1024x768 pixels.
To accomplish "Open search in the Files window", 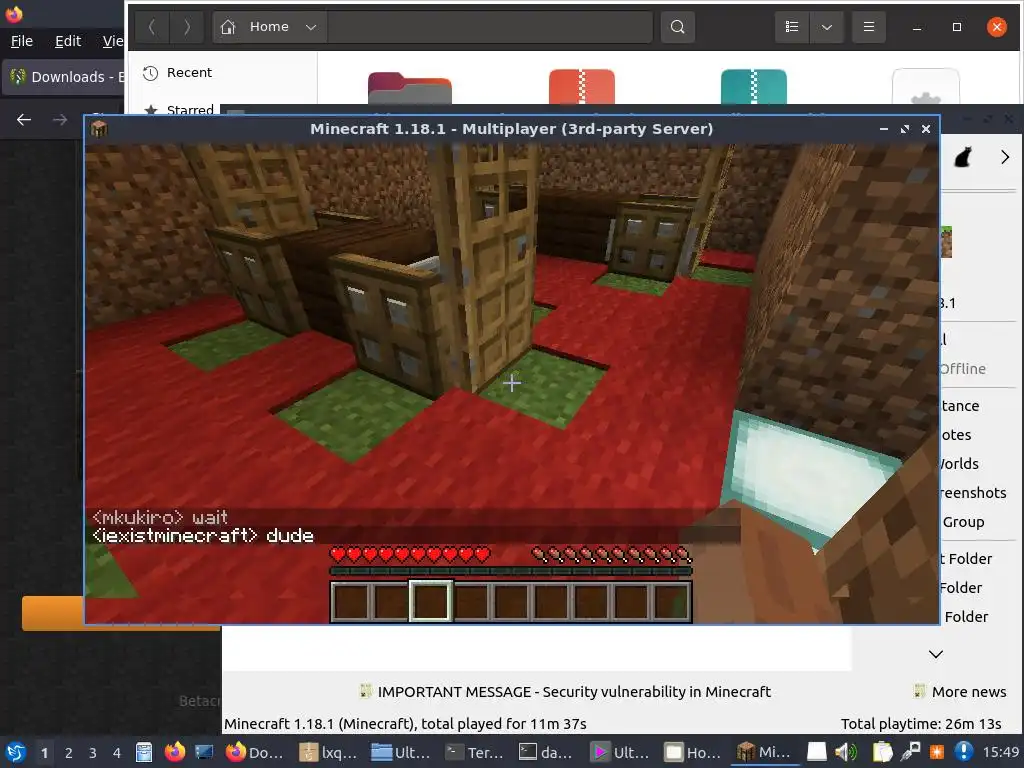I will click(x=677, y=27).
